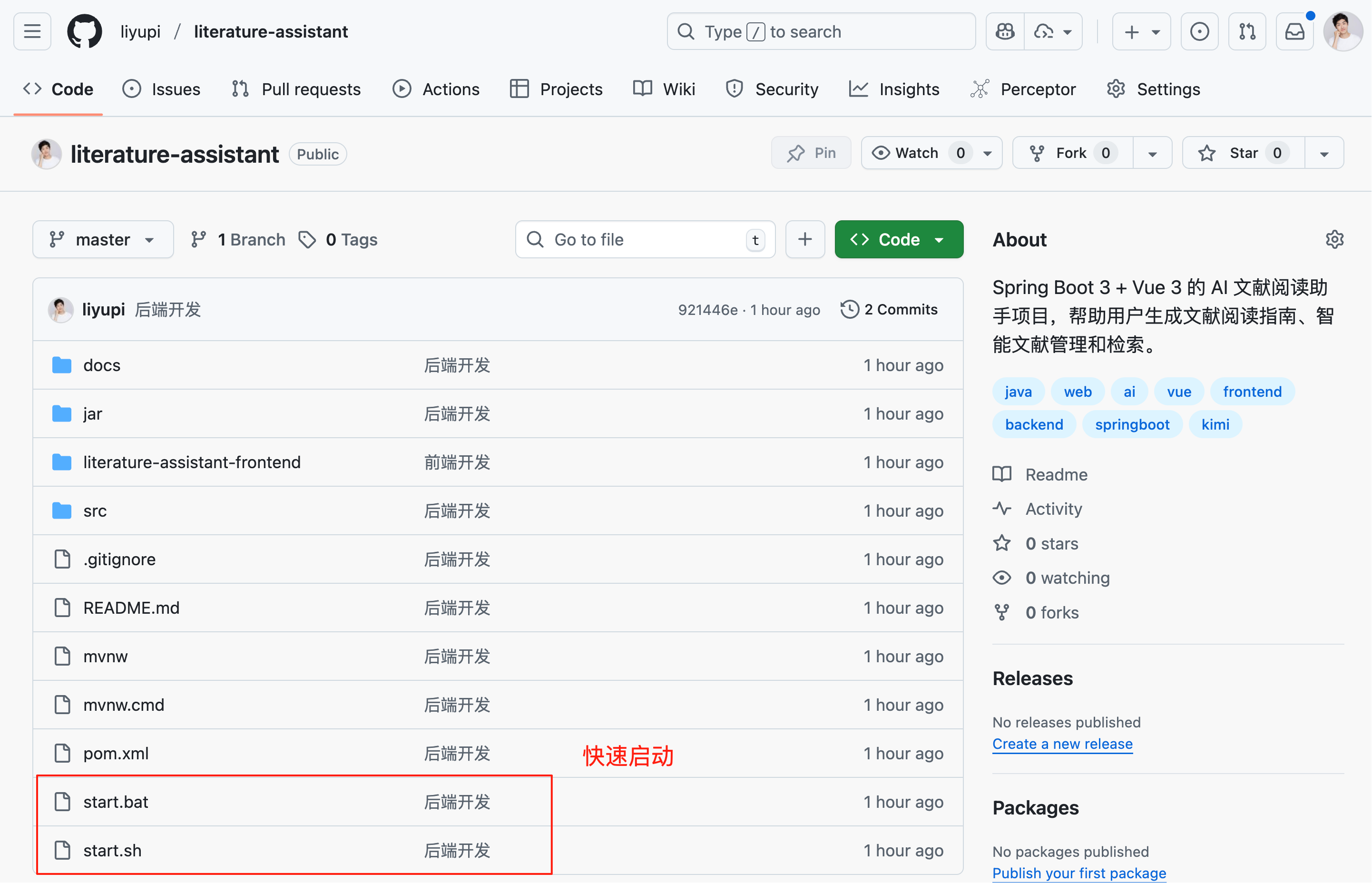Open the GitHub homepage logo

[84, 31]
